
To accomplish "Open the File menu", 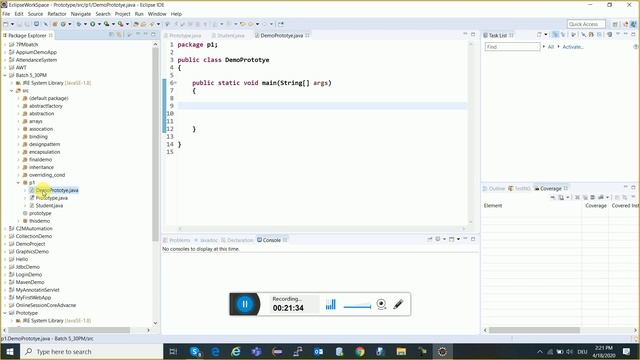I will (6, 14).
